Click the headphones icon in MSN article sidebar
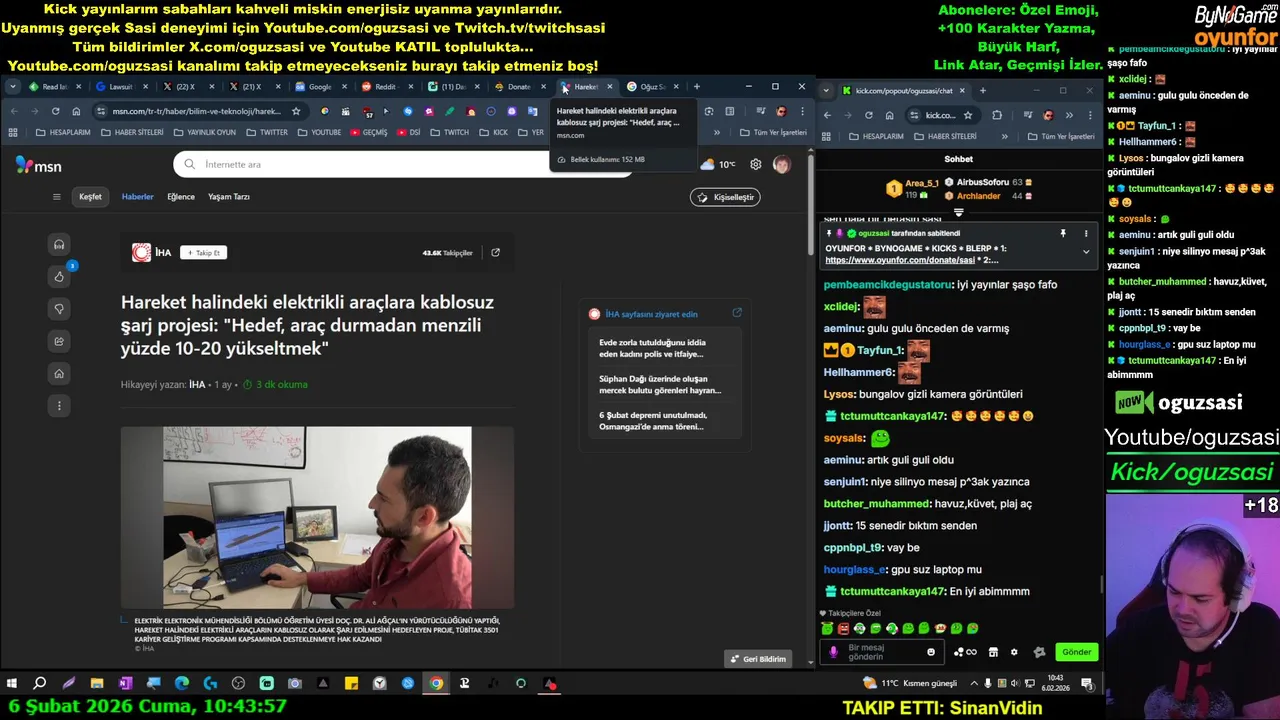Screen dimensions: 1280x720 59,245
